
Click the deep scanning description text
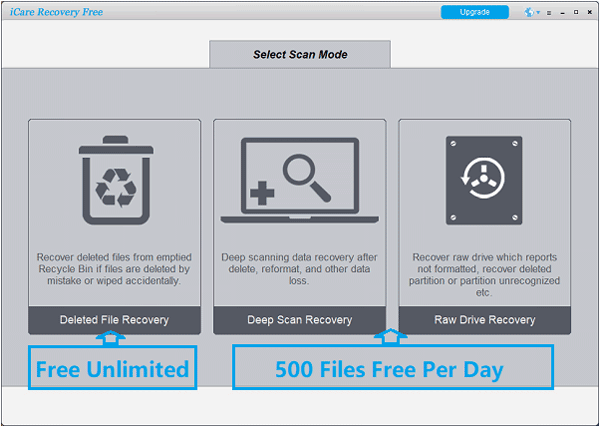(x=299, y=268)
